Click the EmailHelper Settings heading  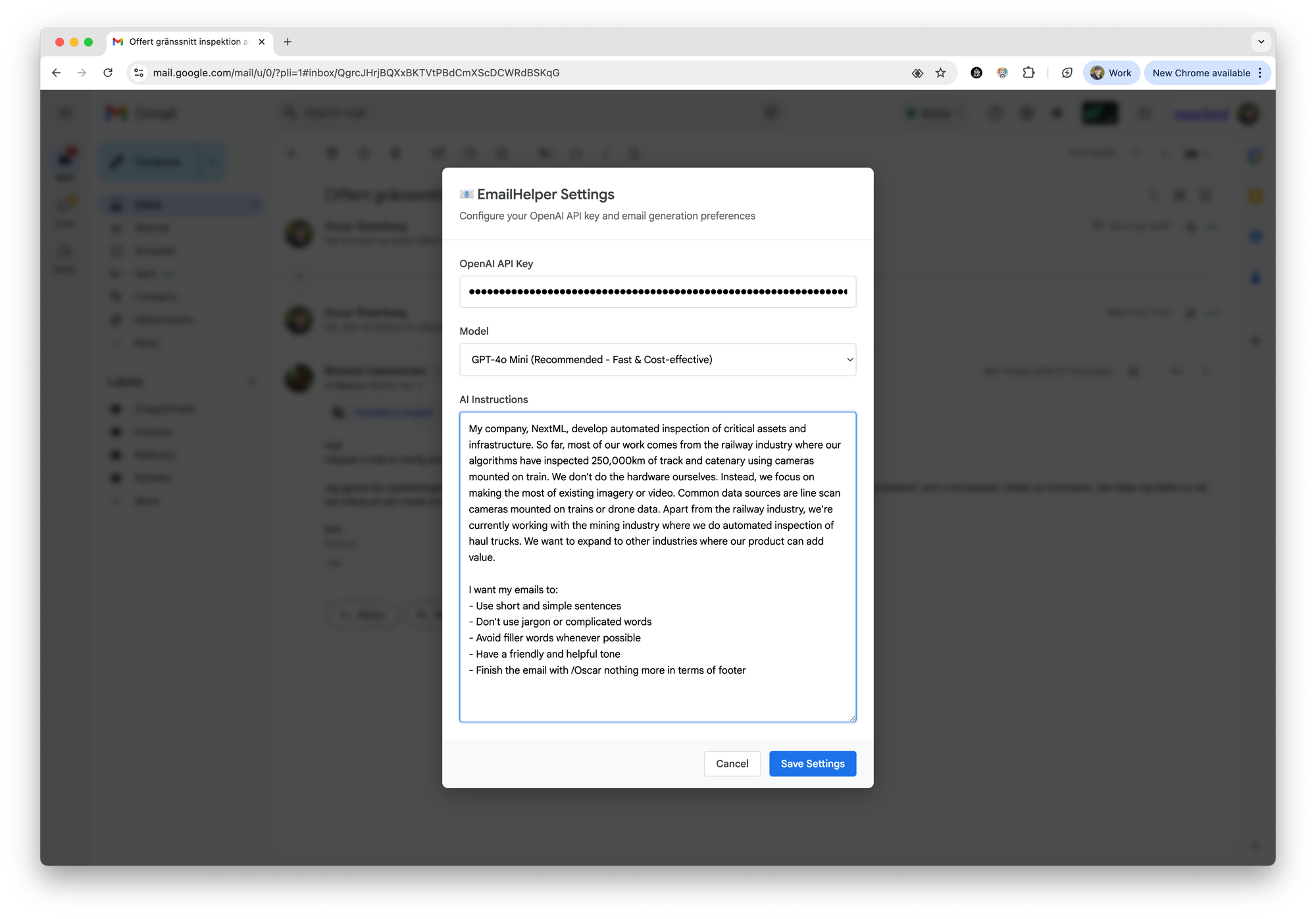click(545, 195)
